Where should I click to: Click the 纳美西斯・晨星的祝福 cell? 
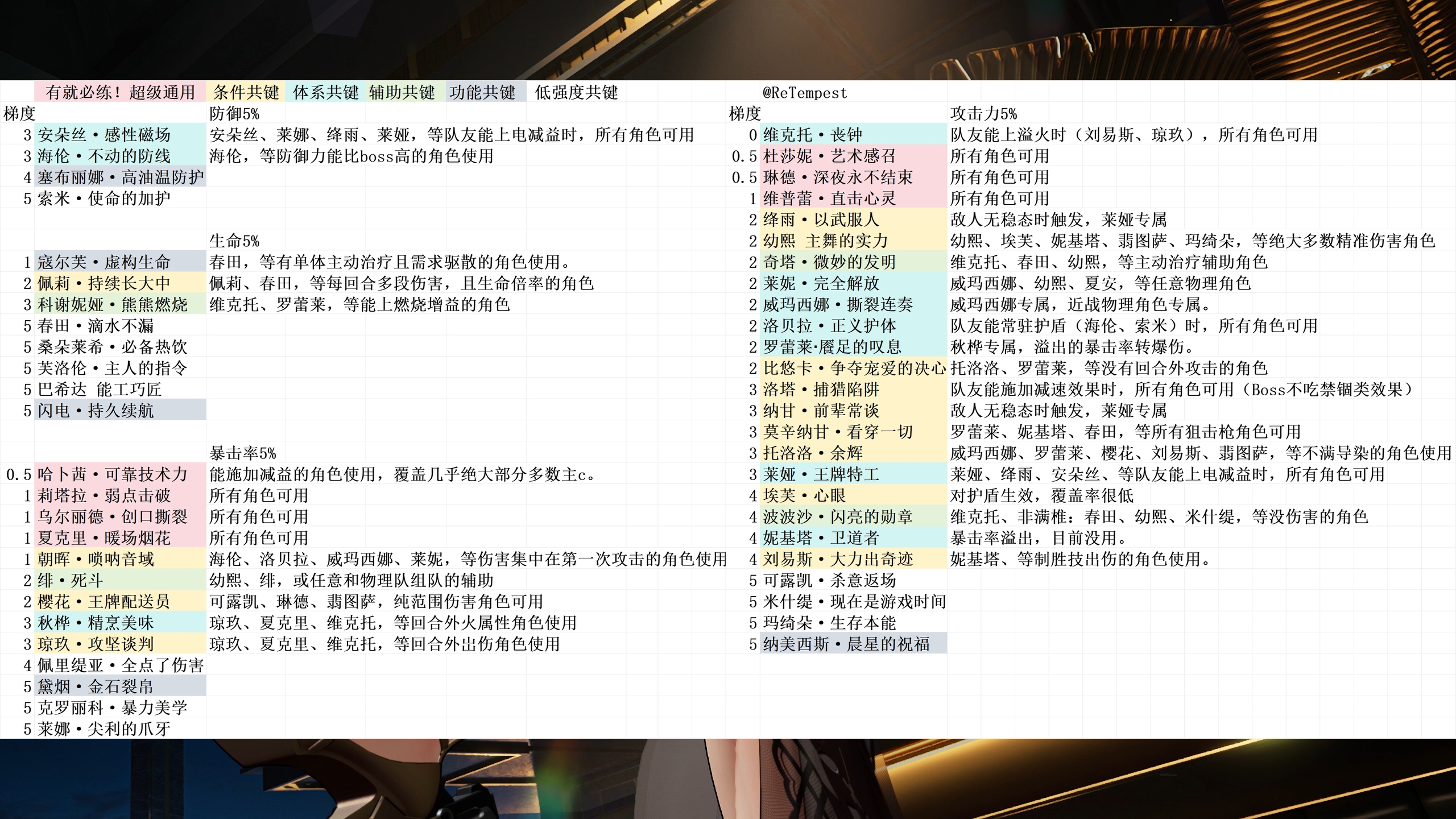846,644
